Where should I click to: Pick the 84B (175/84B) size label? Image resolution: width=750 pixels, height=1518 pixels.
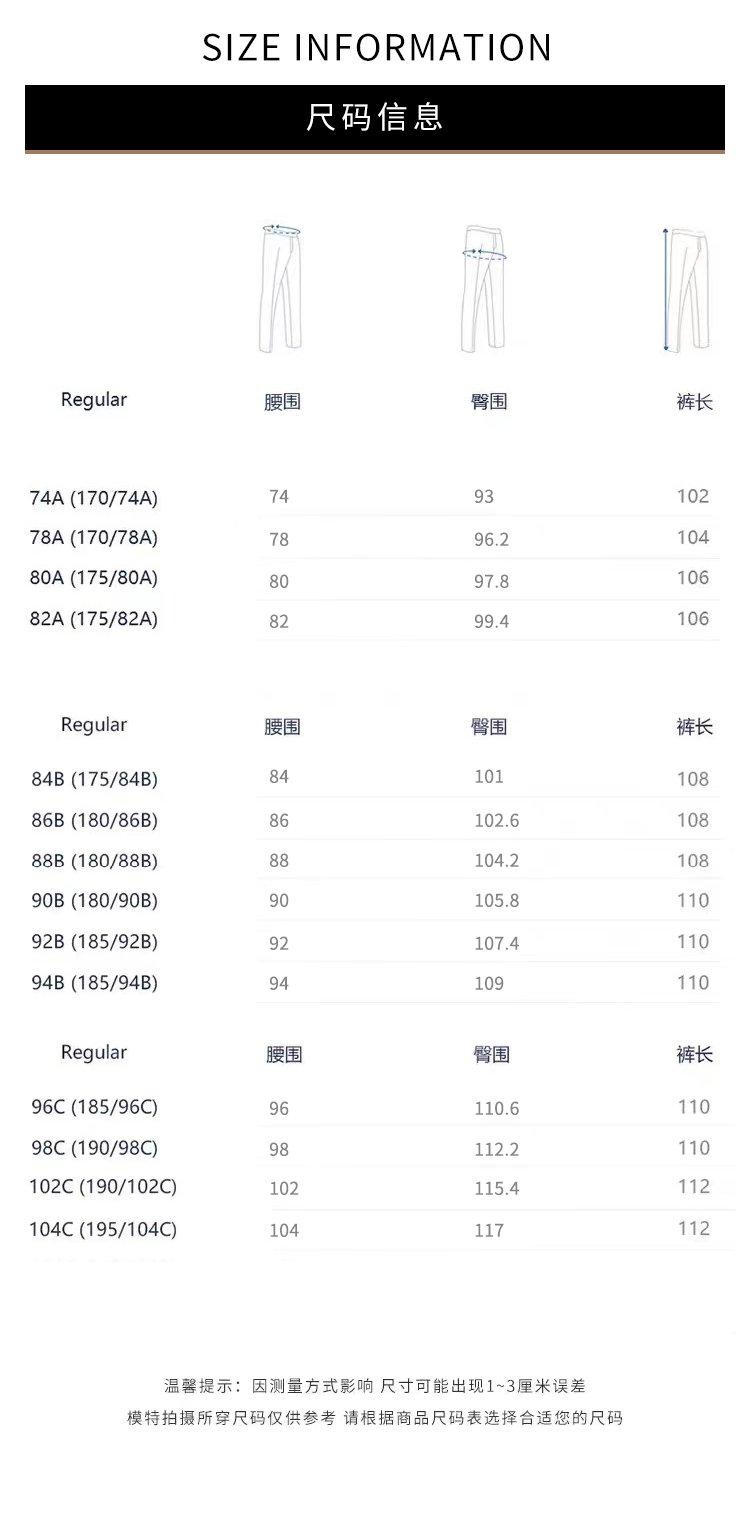[x=94, y=779]
